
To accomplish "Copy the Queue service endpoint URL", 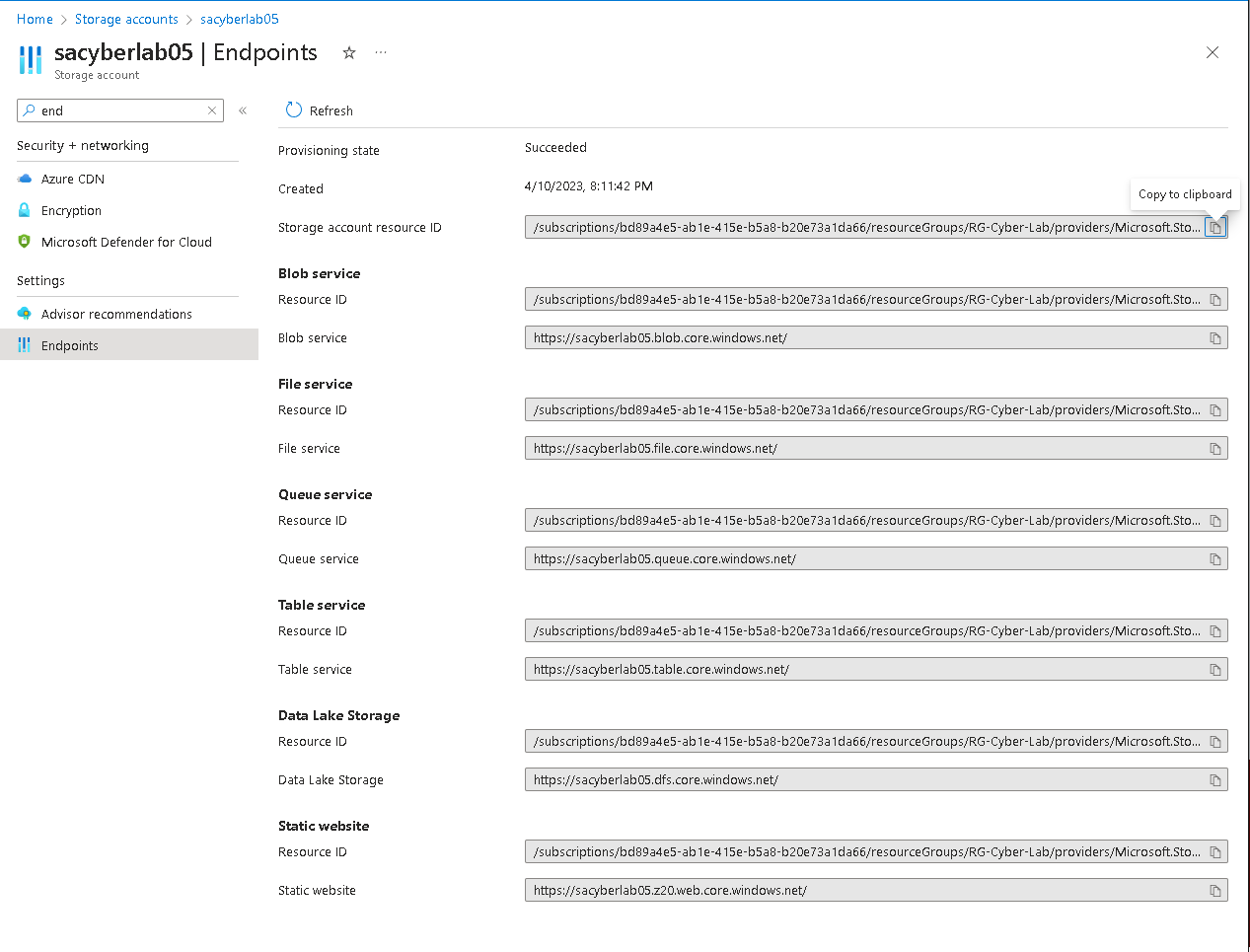I will click(1214, 558).
